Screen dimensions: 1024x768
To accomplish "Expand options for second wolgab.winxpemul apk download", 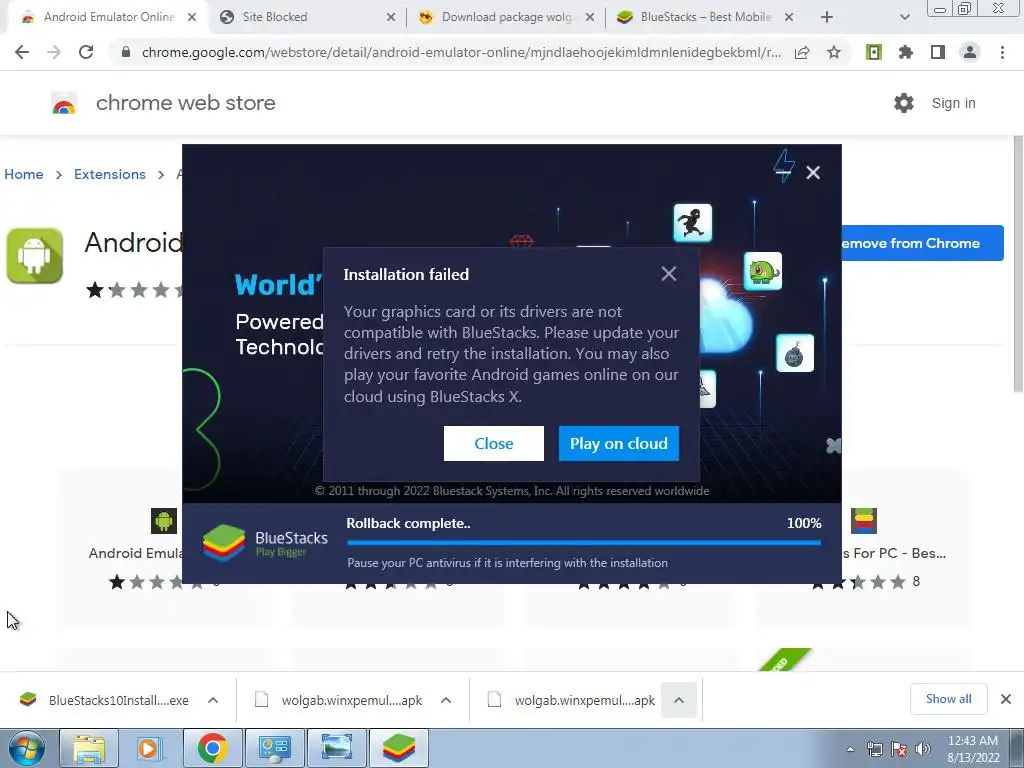I will click(x=679, y=700).
